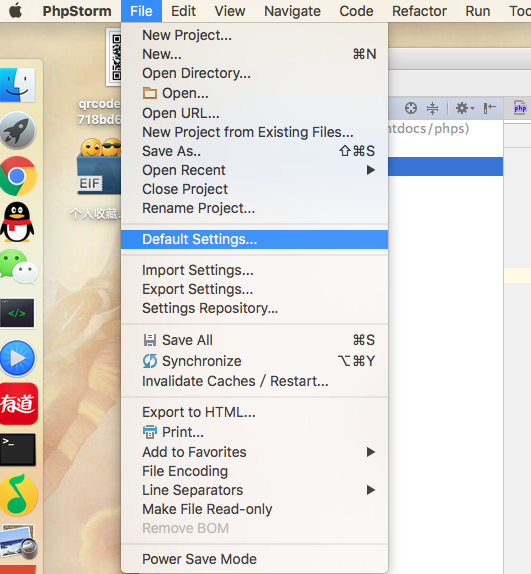Viewport: 531px width, 574px height.
Task: Click the scroll-from-source target icon
Action: point(411,108)
